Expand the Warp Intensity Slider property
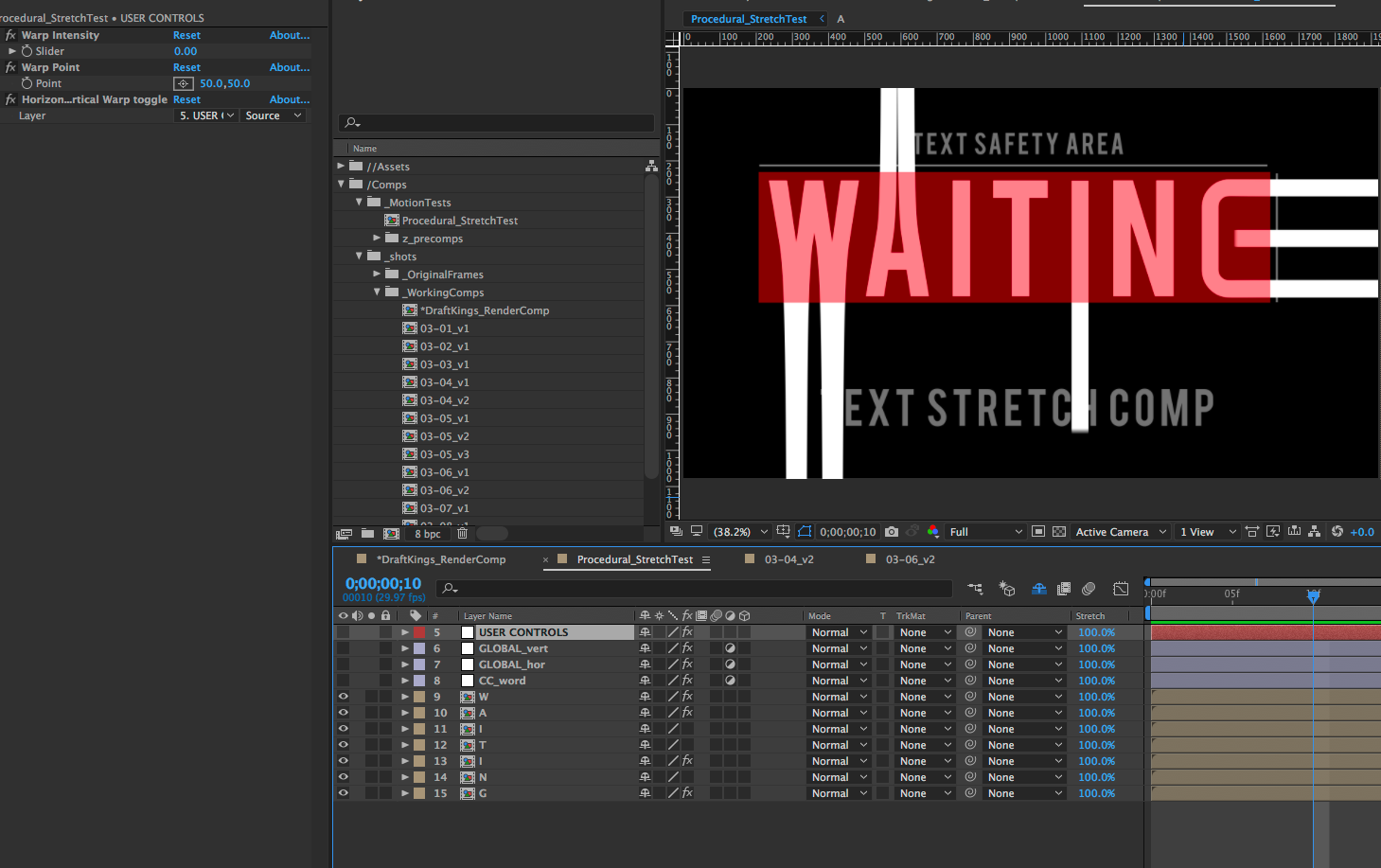The width and height of the screenshot is (1381, 868). point(12,51)
